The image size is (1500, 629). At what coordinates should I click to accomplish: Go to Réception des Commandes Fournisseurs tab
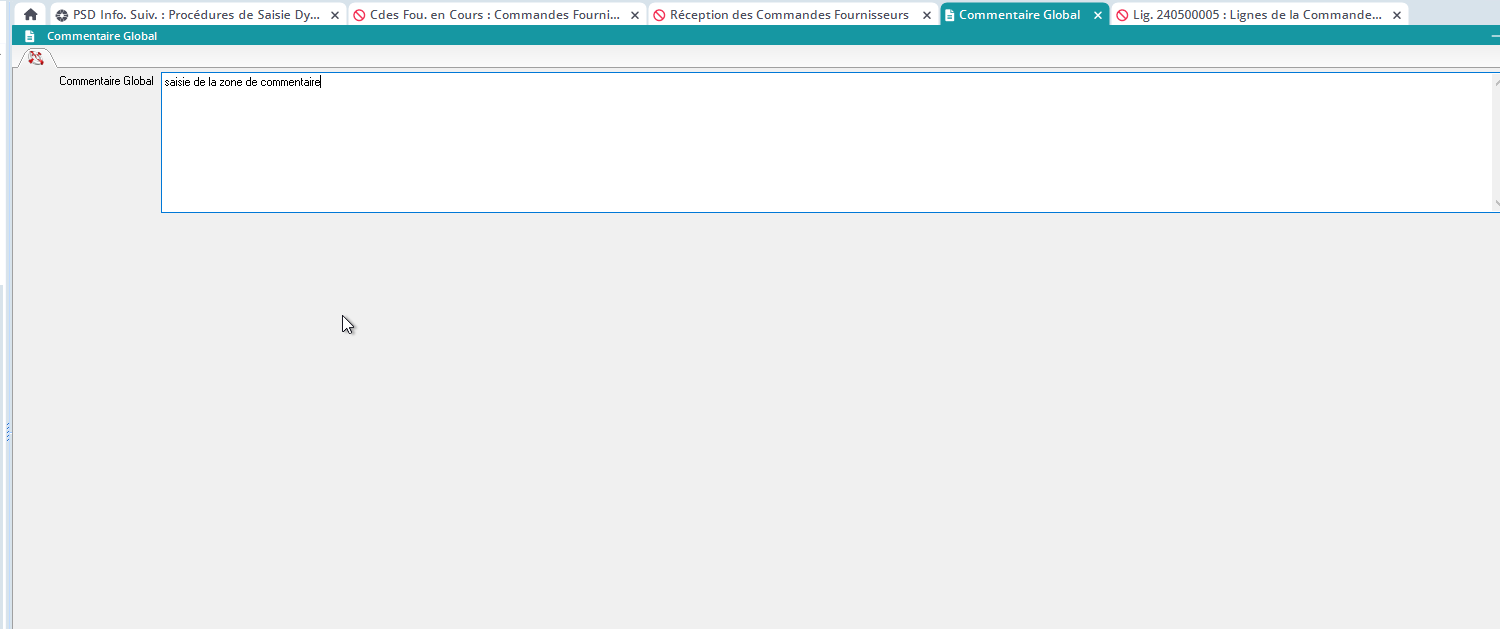[x=789, y=15]
